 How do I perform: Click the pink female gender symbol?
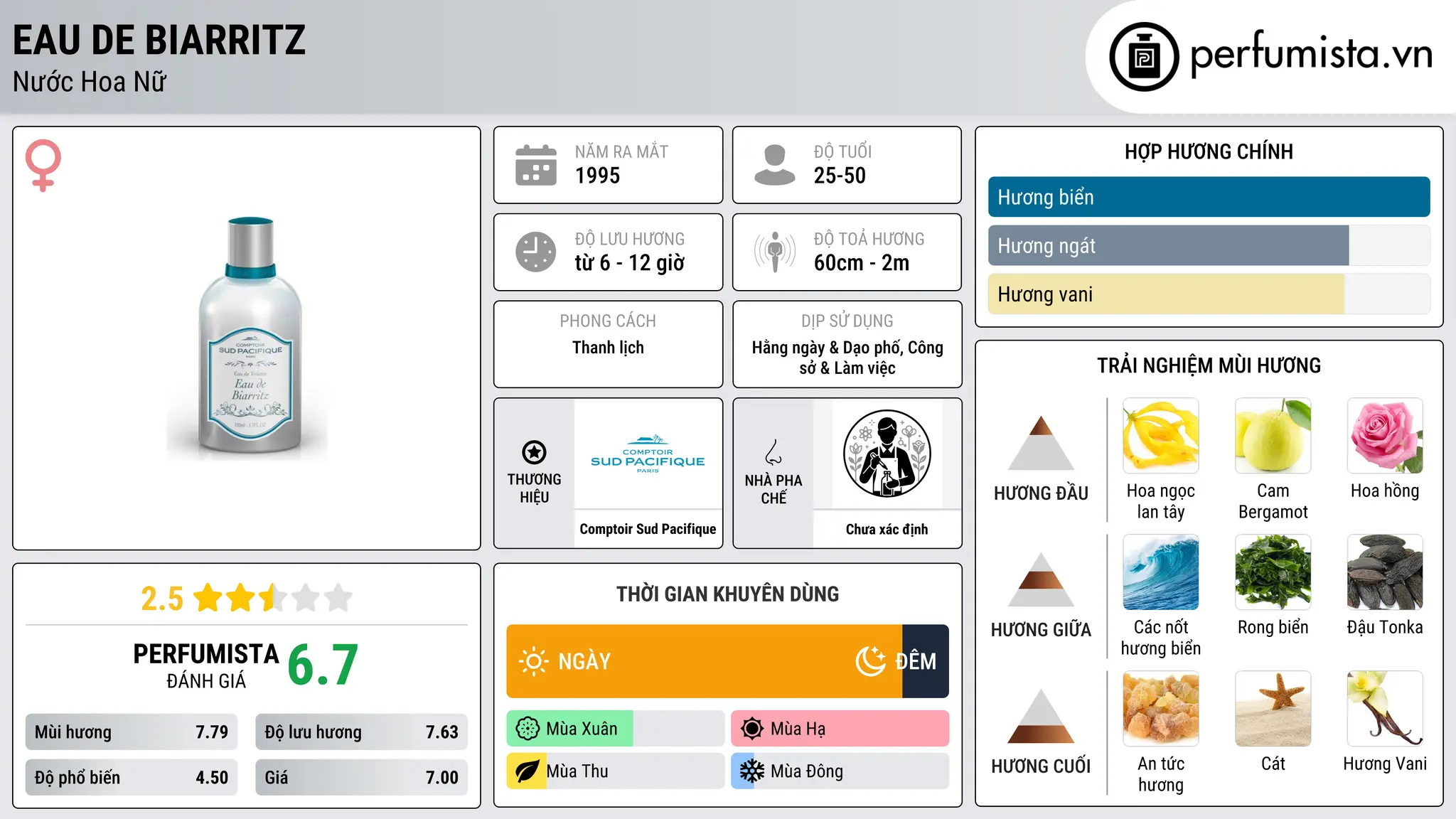[43, 165]
